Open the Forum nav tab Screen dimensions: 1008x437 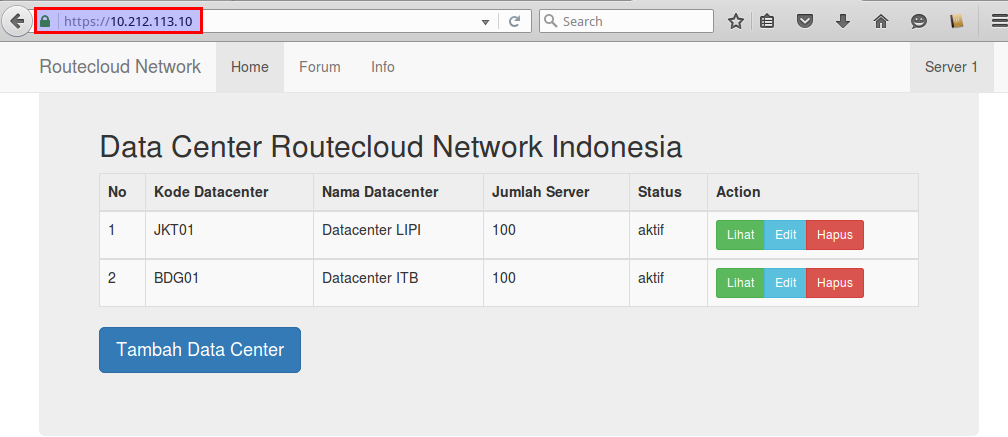(x=320, y=67)
